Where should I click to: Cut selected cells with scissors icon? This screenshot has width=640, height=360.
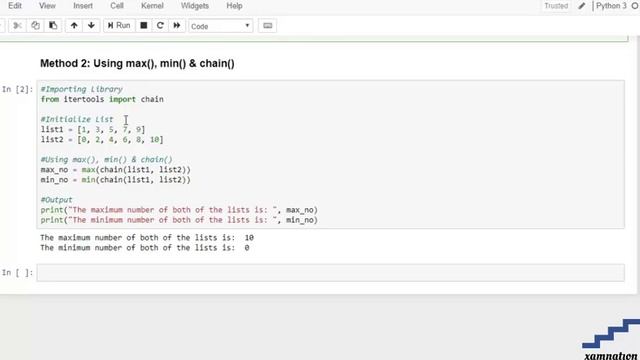click(x=17, y=26)
